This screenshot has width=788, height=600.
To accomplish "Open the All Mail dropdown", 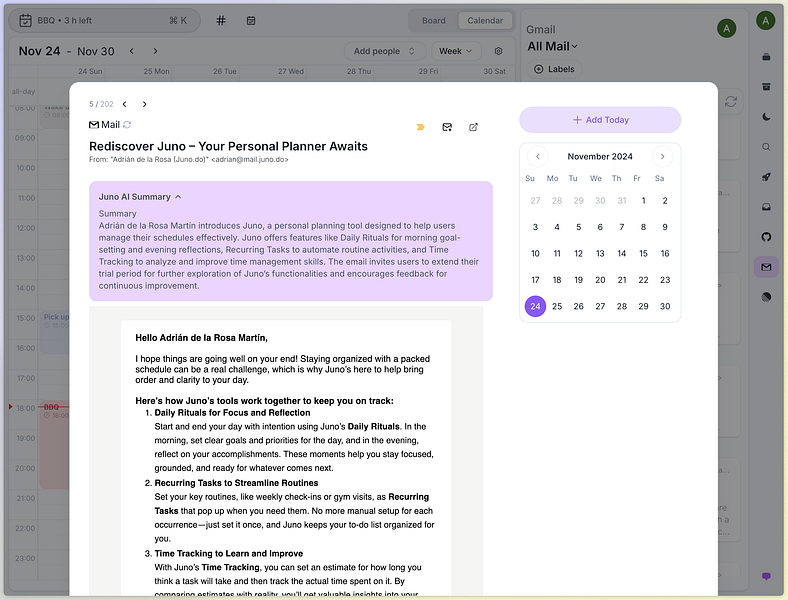I will click(x=552, y=46).
